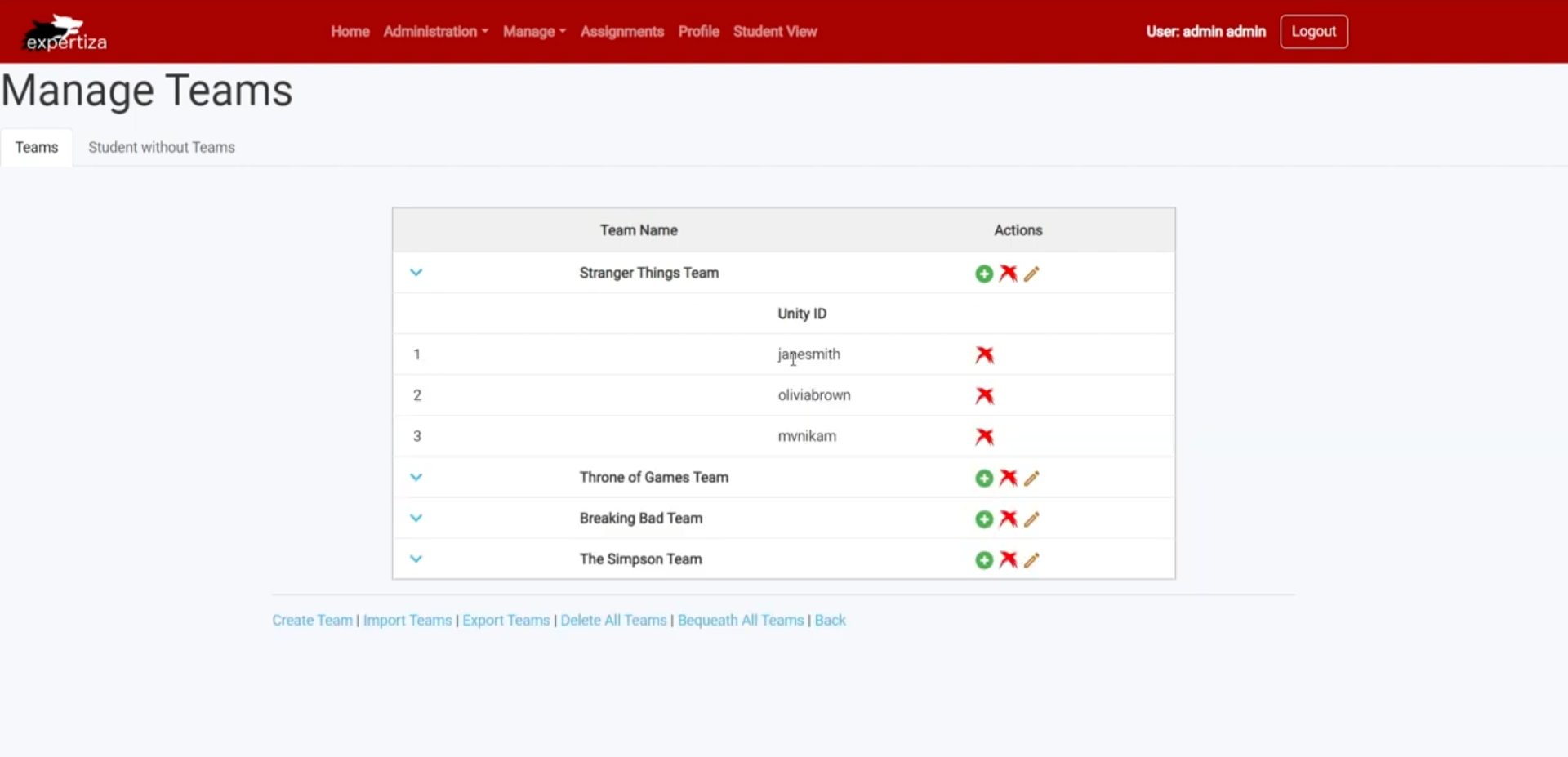Add member to Stranger Things Team
Viewport: 1568px width, 757px height.
tap(984, 274)
